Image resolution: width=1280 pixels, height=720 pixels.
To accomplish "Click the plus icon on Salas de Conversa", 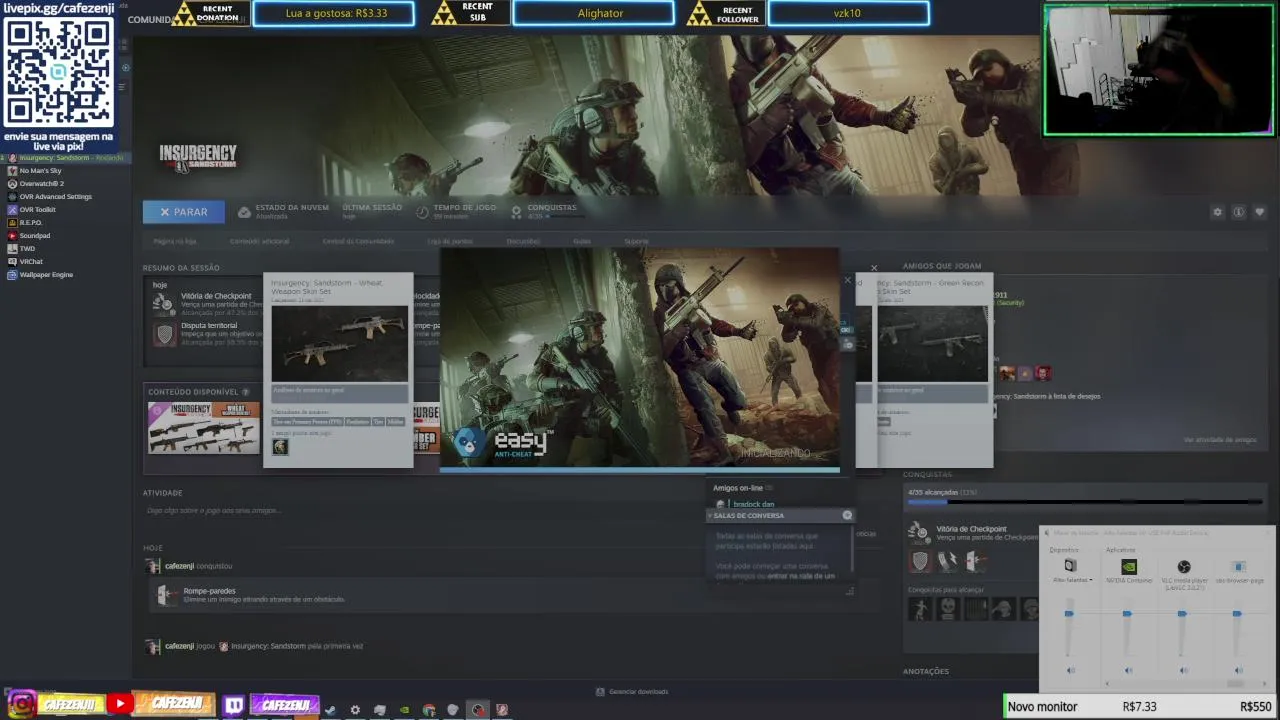I will coord(847,516).
